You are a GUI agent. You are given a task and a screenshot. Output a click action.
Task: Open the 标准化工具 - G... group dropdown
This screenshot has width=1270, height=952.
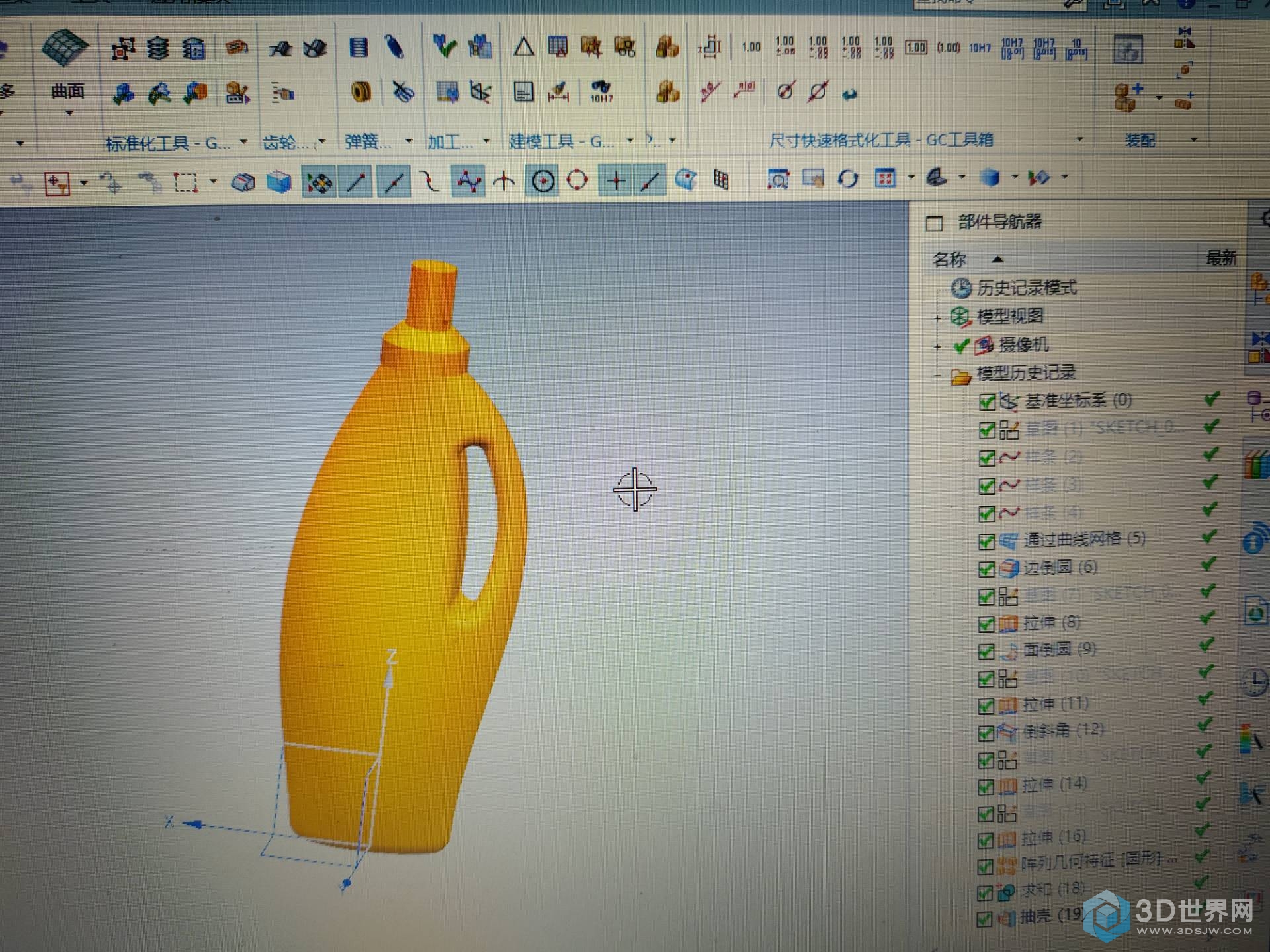coord(243,141)
